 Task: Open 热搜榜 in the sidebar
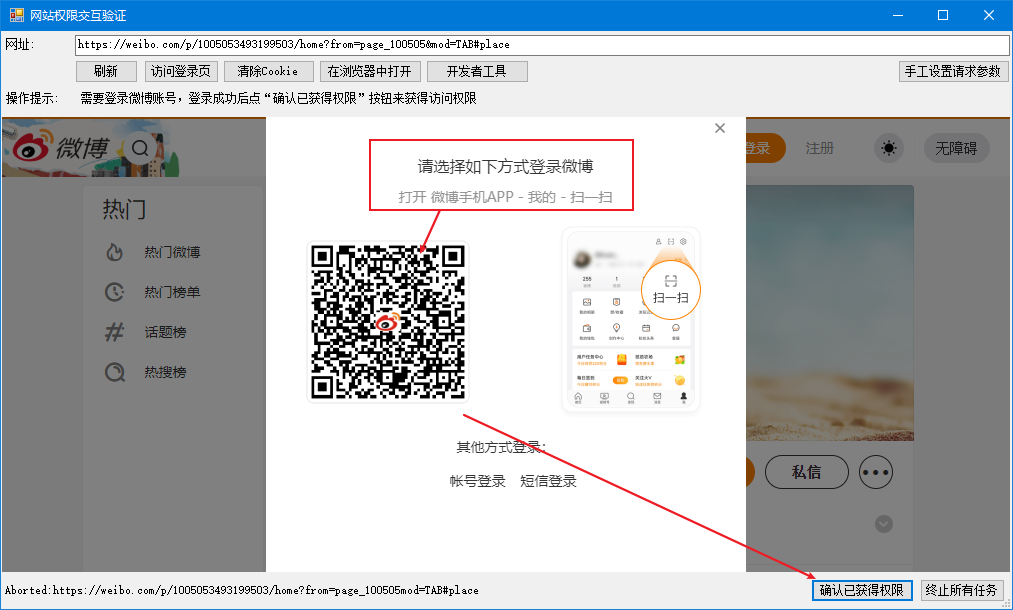click(x=165, y=372)
